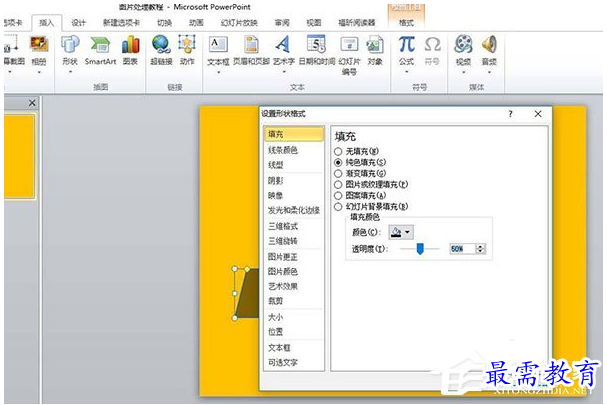
Task: Open the 切换 transitions tab
Action: tap(164, 23)
